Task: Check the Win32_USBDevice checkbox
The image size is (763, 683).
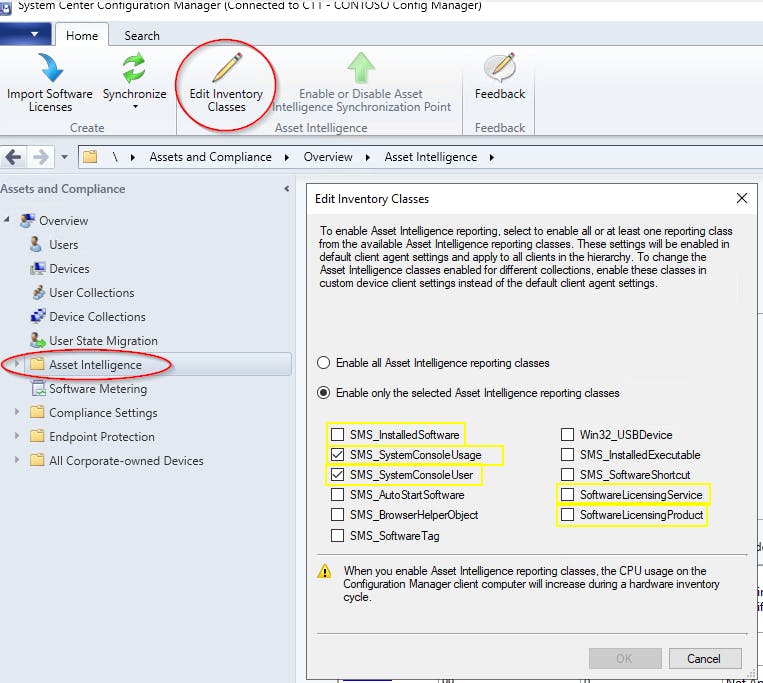Action: (x=567, y=434)
